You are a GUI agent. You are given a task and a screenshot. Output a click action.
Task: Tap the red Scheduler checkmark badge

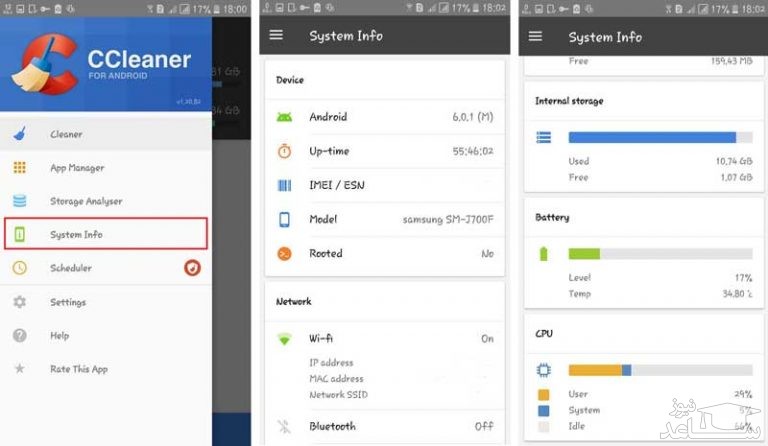193,268
